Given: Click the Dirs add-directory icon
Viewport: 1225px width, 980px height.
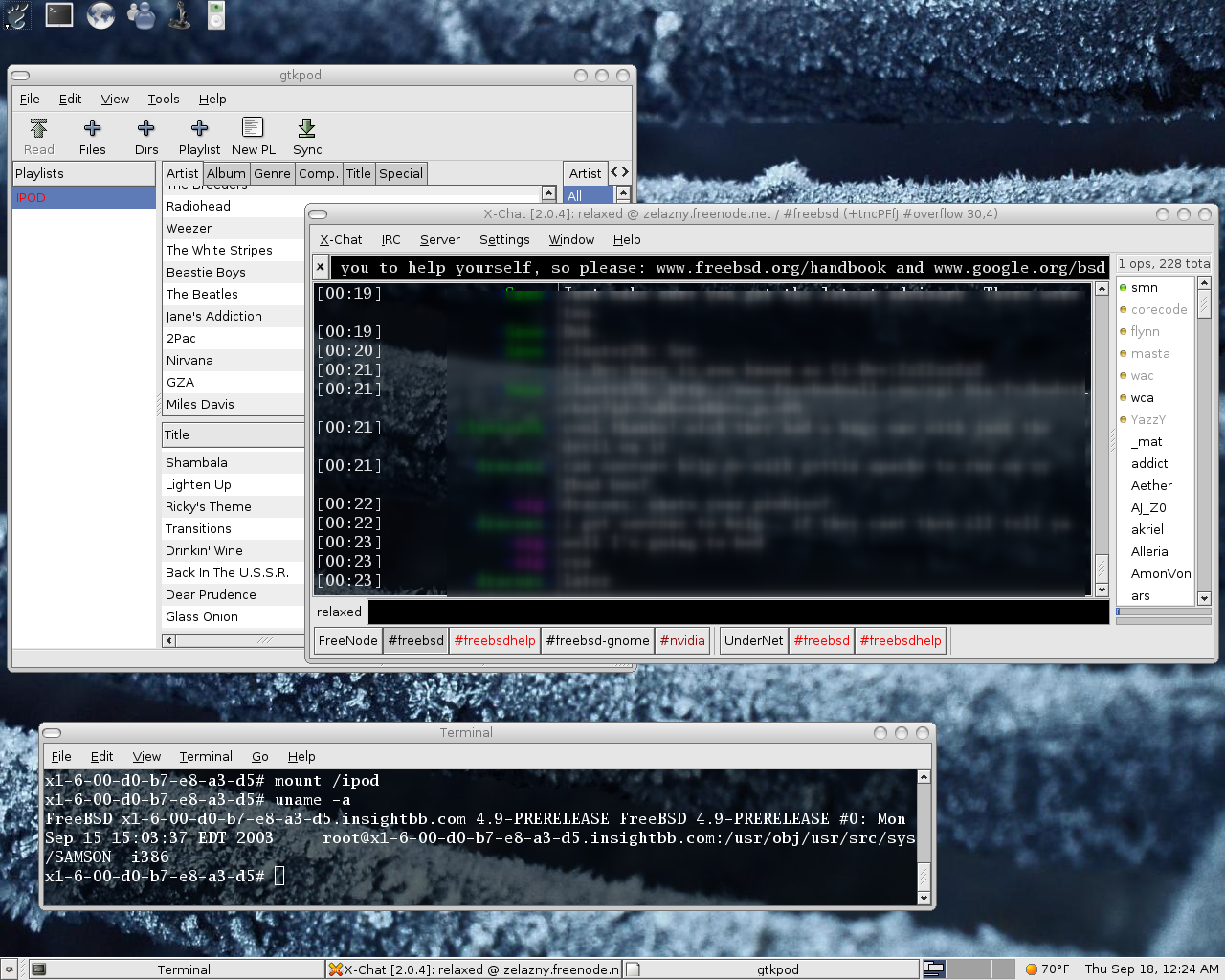Looking at the screenshot, I should click(146, 135).
